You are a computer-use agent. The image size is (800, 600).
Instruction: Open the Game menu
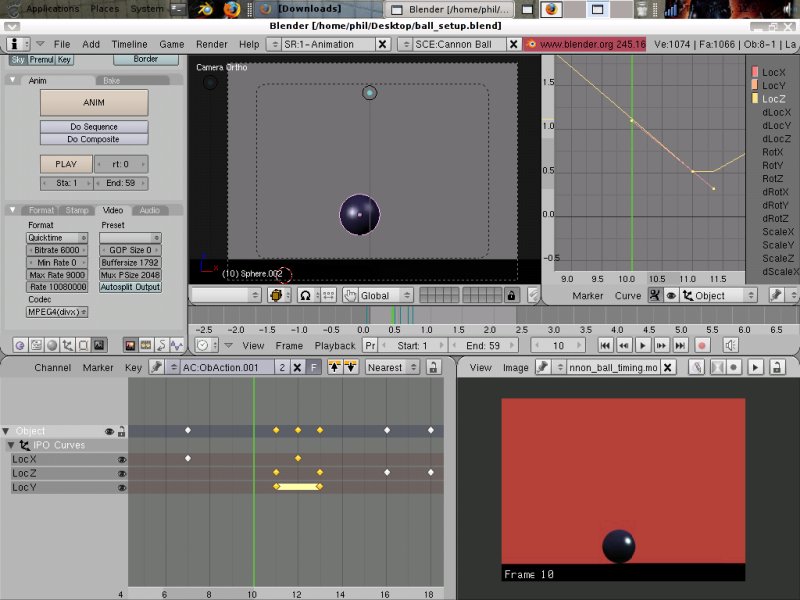pyautogui.click(x=171, y=44)
